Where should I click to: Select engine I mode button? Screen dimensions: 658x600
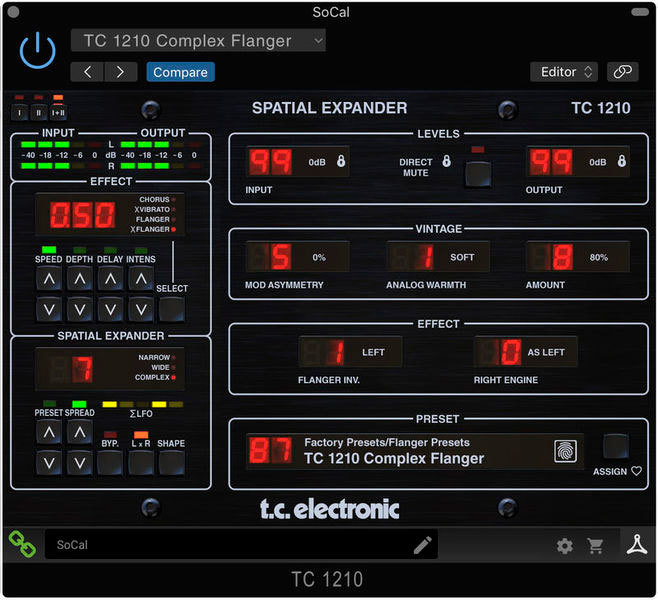coord(20,108)
